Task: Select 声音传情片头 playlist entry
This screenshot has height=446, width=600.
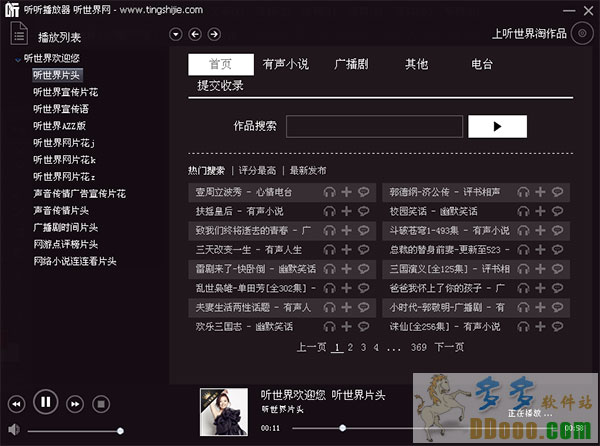Action: (61, 210)
